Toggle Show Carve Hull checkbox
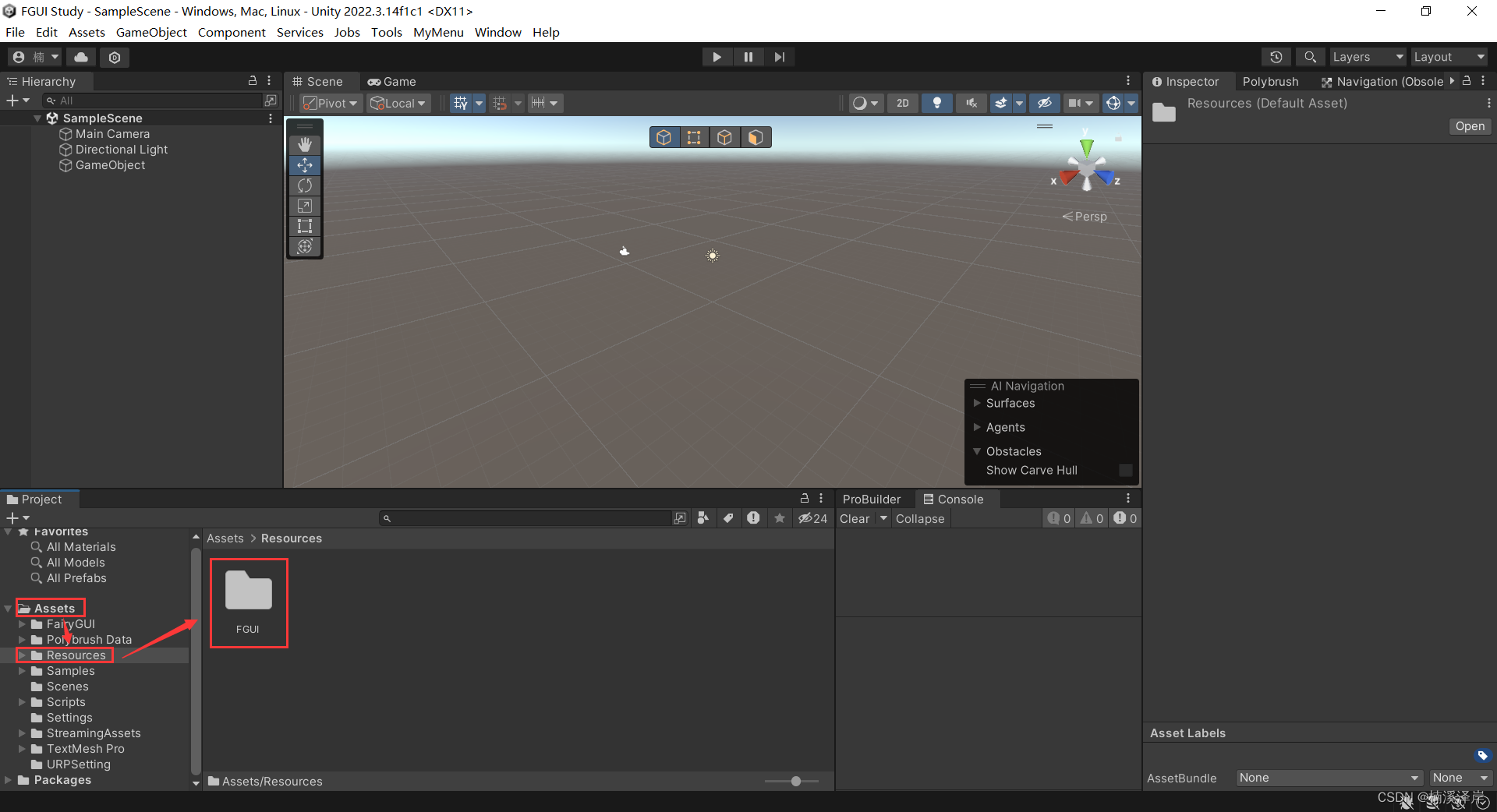 pos(1125,470)
